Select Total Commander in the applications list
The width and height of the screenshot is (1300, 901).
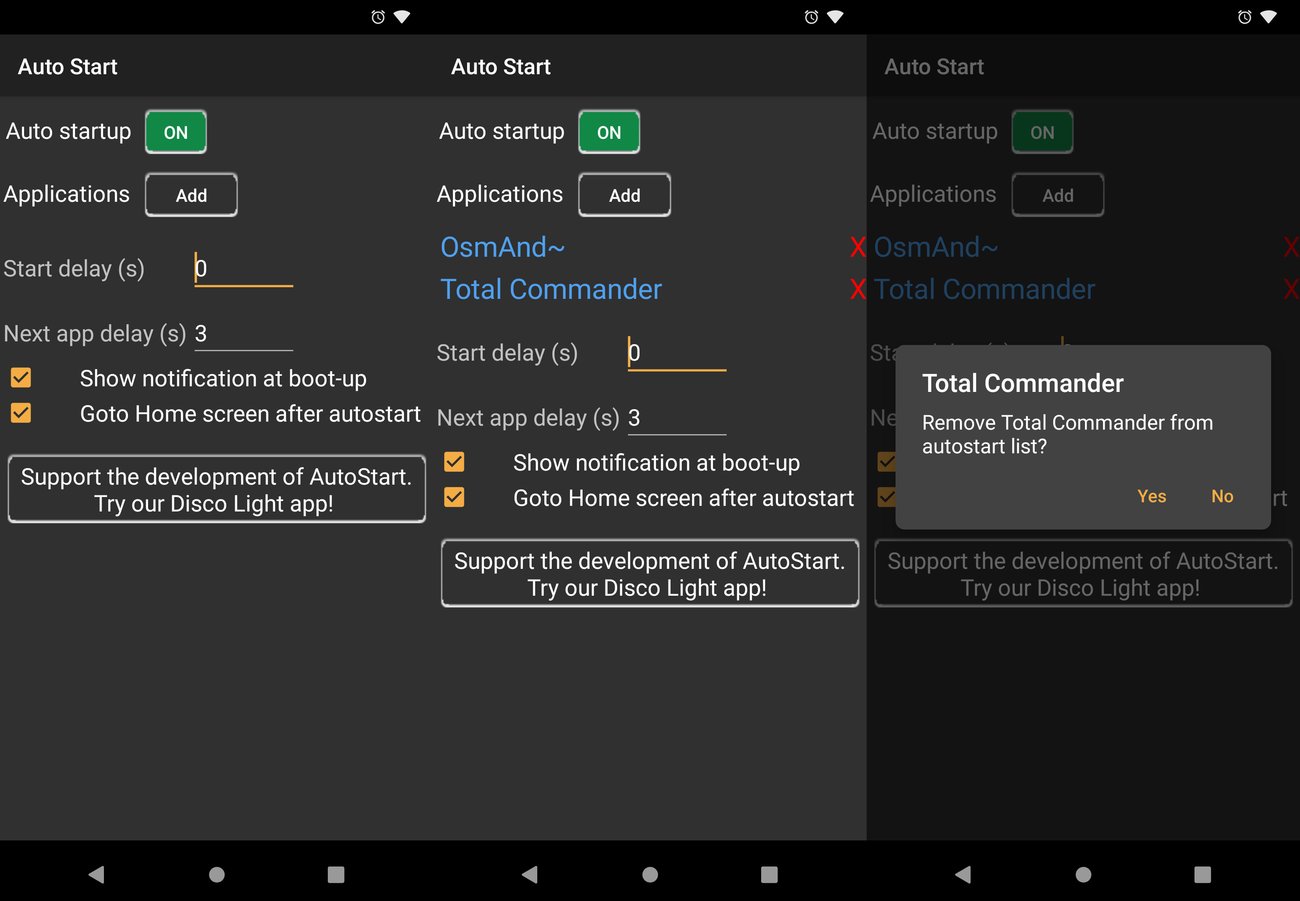point(551,289)
